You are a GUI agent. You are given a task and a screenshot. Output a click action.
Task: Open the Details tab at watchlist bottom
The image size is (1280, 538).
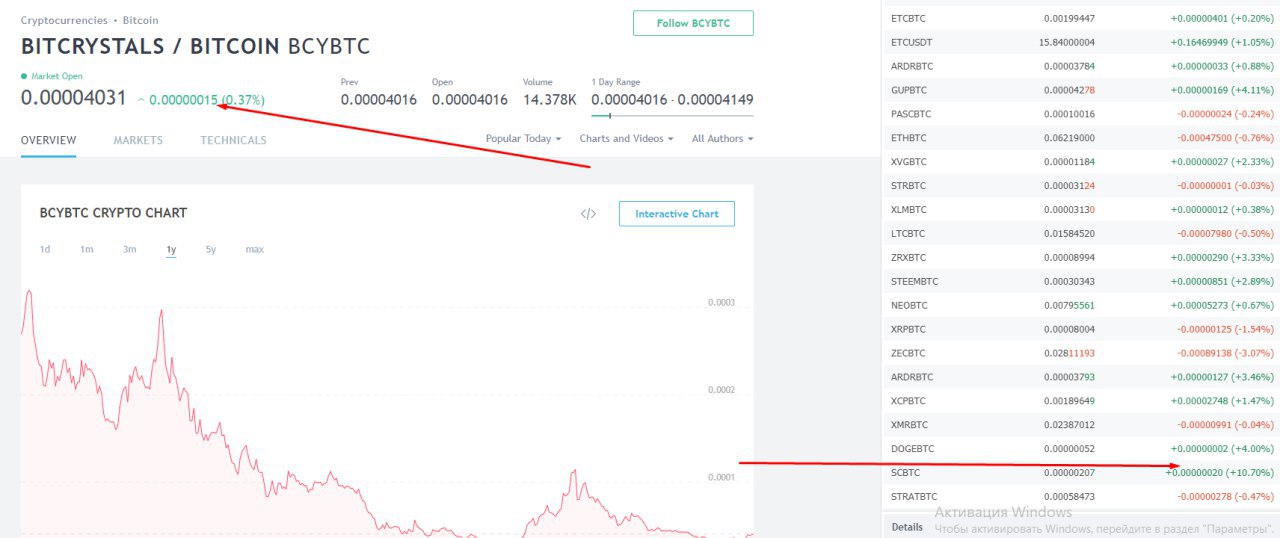point(907,527)
